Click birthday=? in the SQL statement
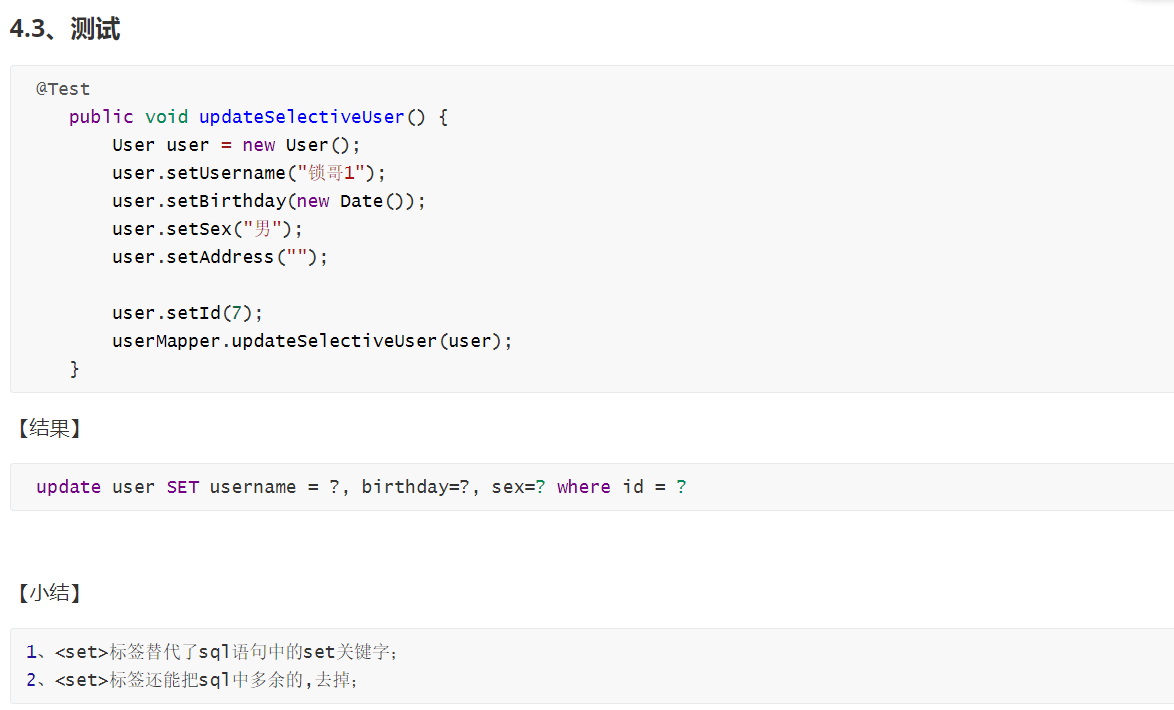The image size is (1174, 710). pos(416,487)
